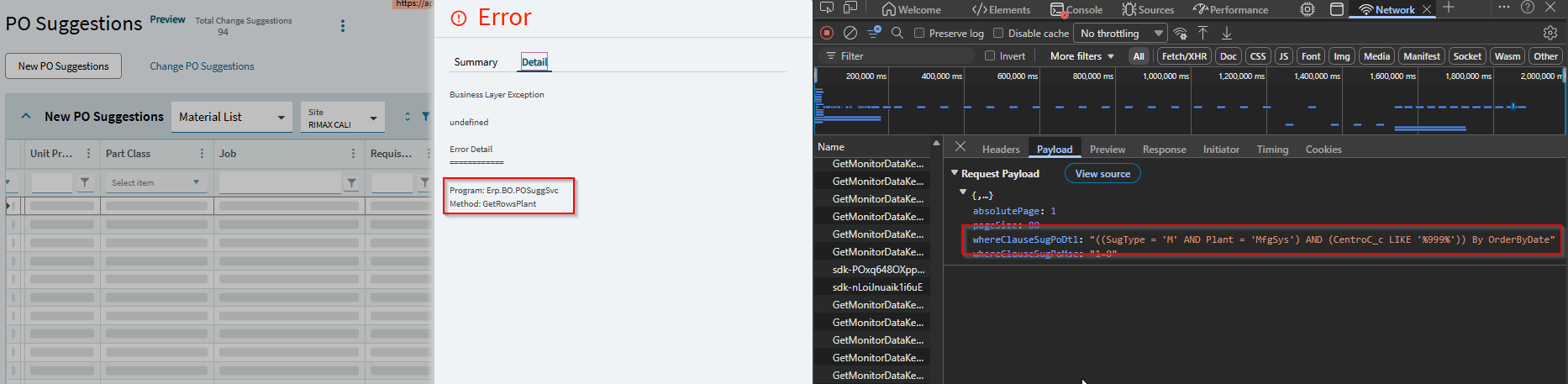This screenshot has height=384, width=1568.
Task: Click Import HAR upload arrow icon
Action: click(x=1203, y=33)
